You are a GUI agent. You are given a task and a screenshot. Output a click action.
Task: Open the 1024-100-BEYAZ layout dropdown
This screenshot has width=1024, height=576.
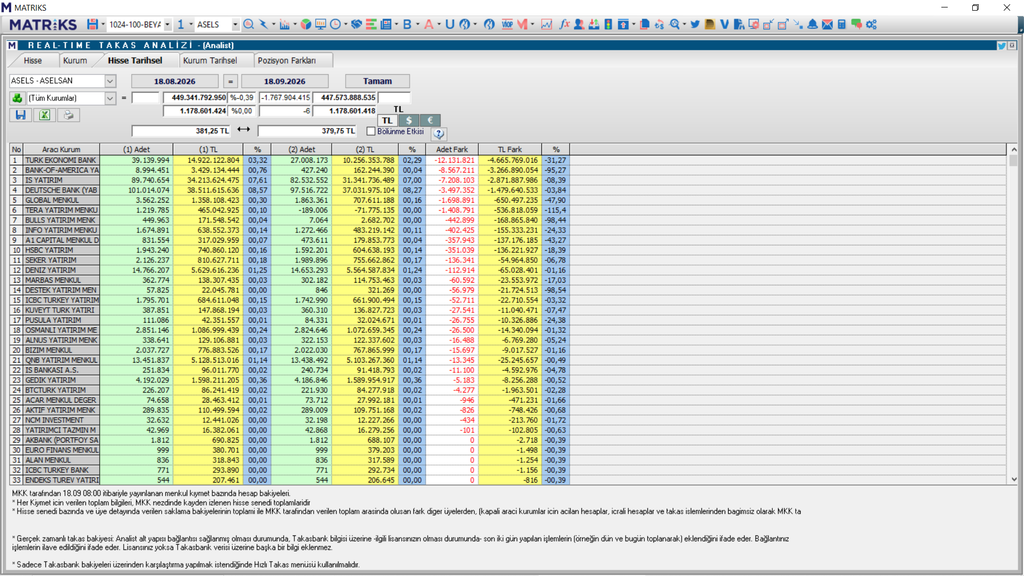coord(167,24)
